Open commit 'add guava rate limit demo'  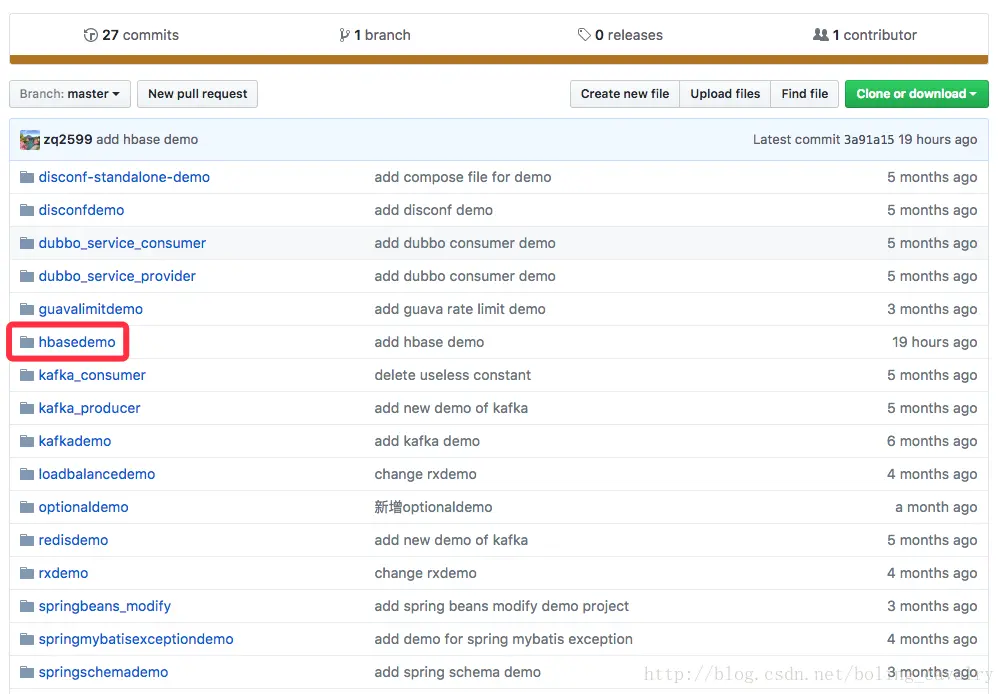tap(460, 309)
